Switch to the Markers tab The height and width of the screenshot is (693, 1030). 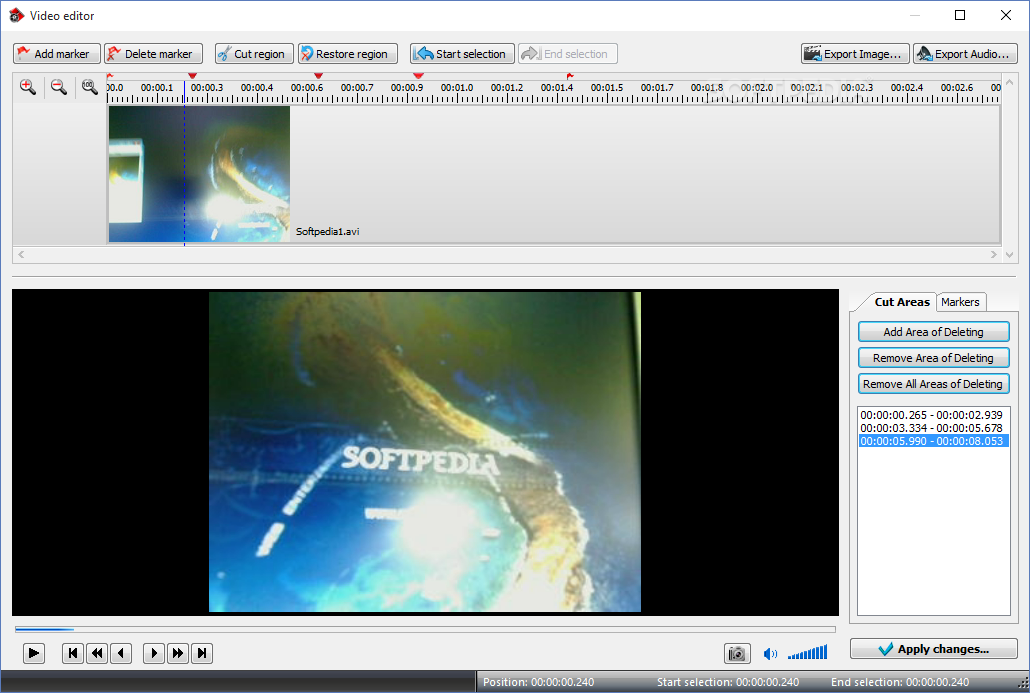tap(960, 302)
